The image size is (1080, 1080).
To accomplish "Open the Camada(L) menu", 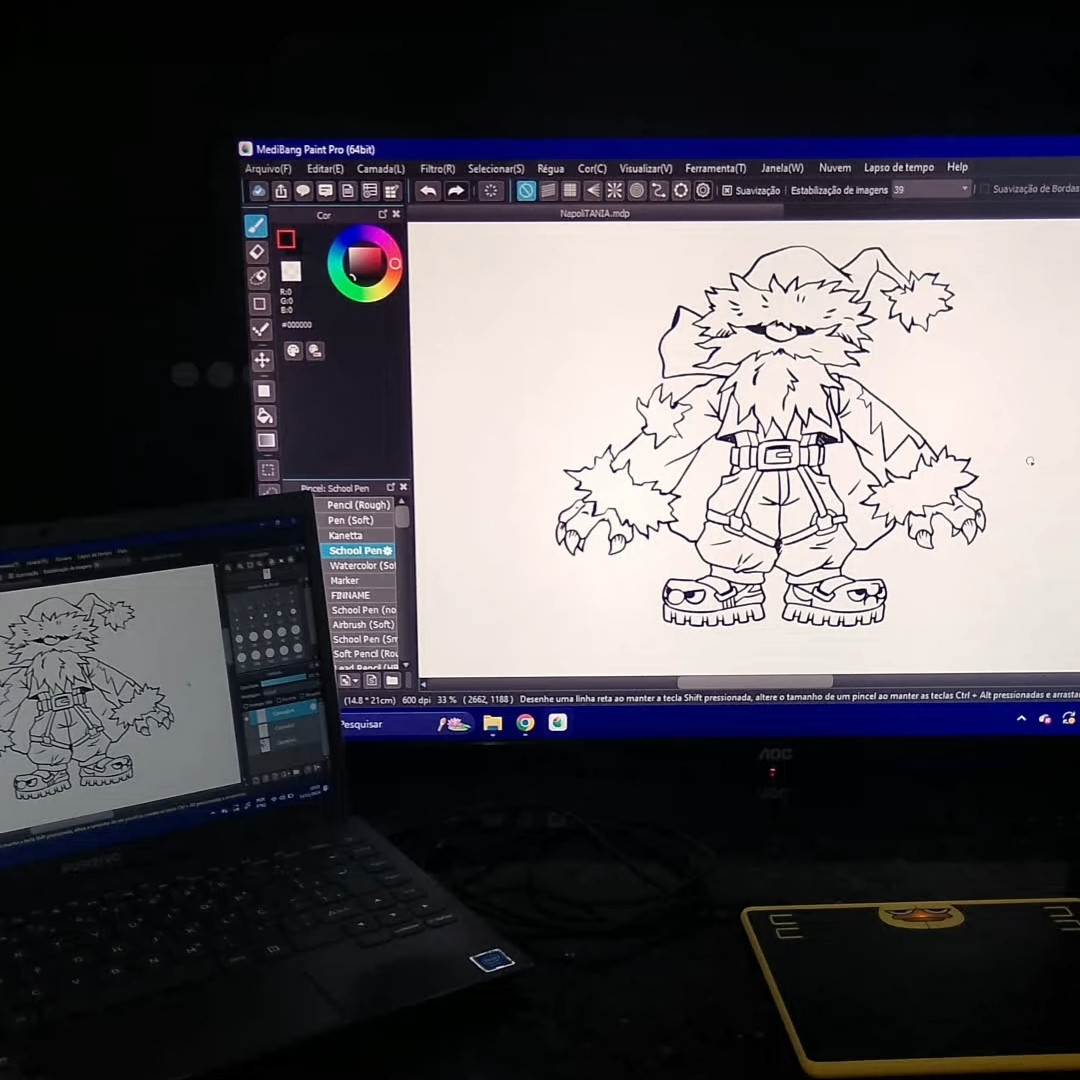I will [381, 169].
